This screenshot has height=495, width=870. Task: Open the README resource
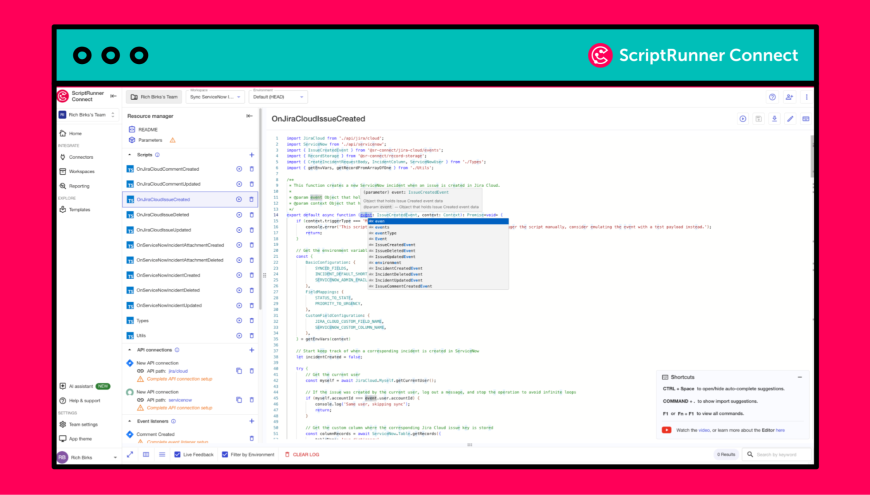click(x=144, y=130)
